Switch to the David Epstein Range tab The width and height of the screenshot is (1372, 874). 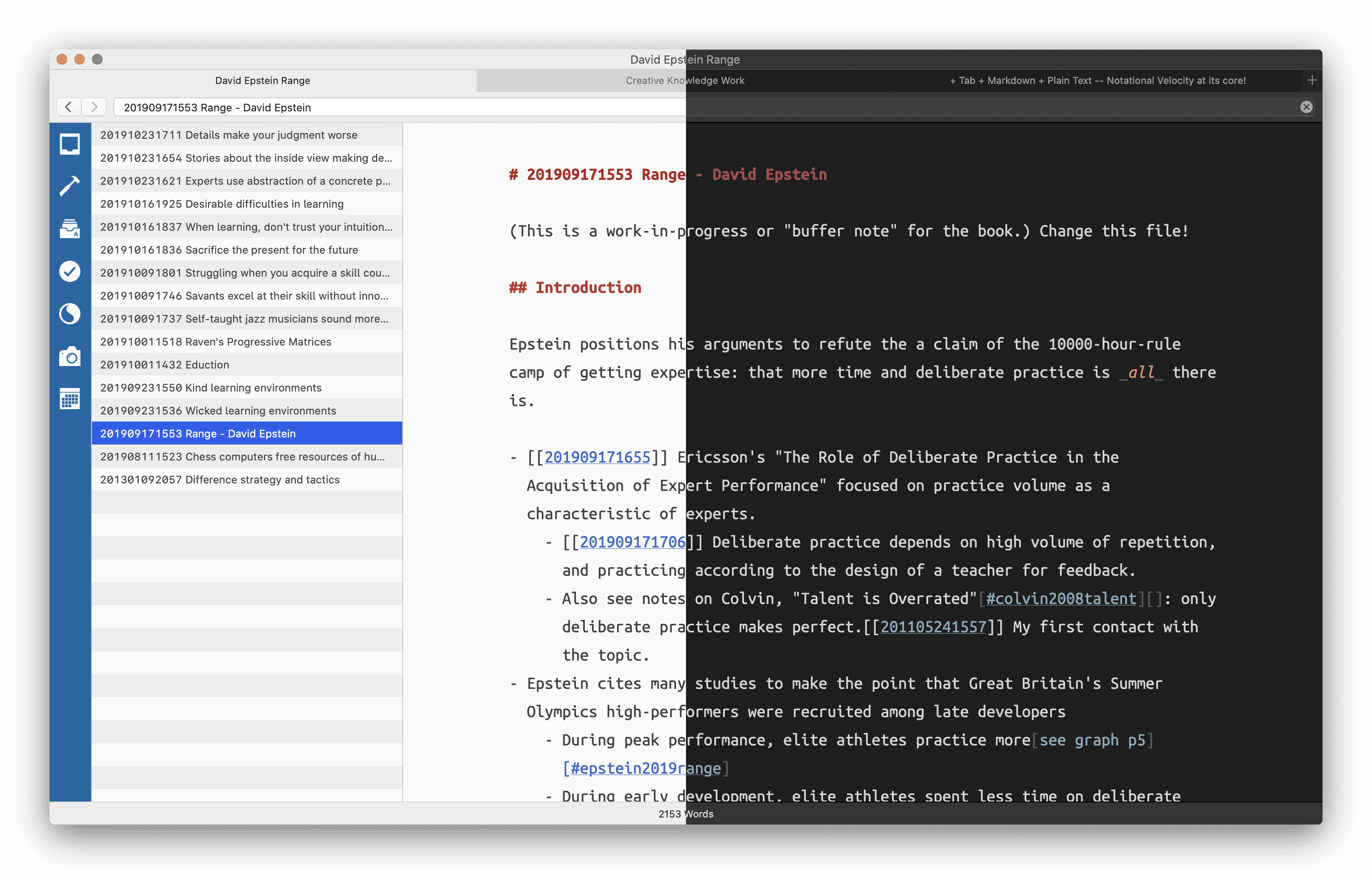[263, 80]
